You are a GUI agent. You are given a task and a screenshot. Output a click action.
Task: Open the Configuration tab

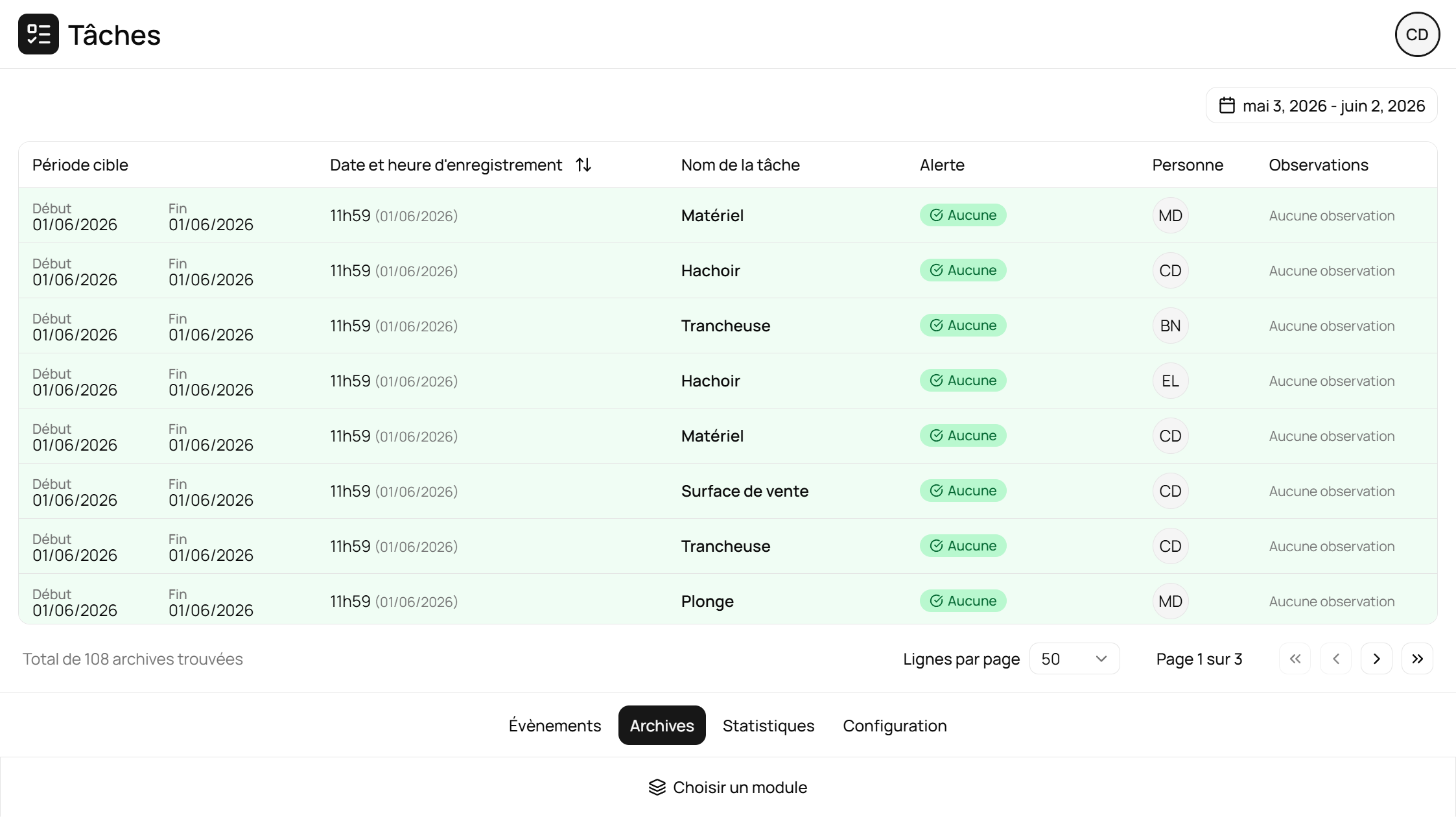point(895,726)
